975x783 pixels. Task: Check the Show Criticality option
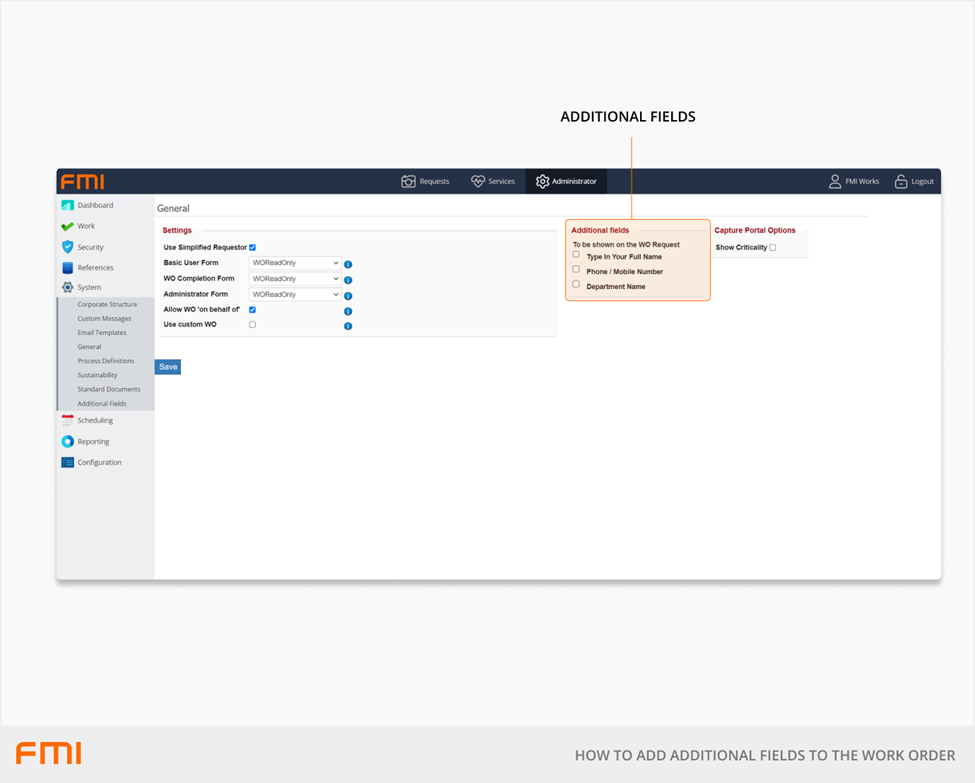click(x=772, y=248)
